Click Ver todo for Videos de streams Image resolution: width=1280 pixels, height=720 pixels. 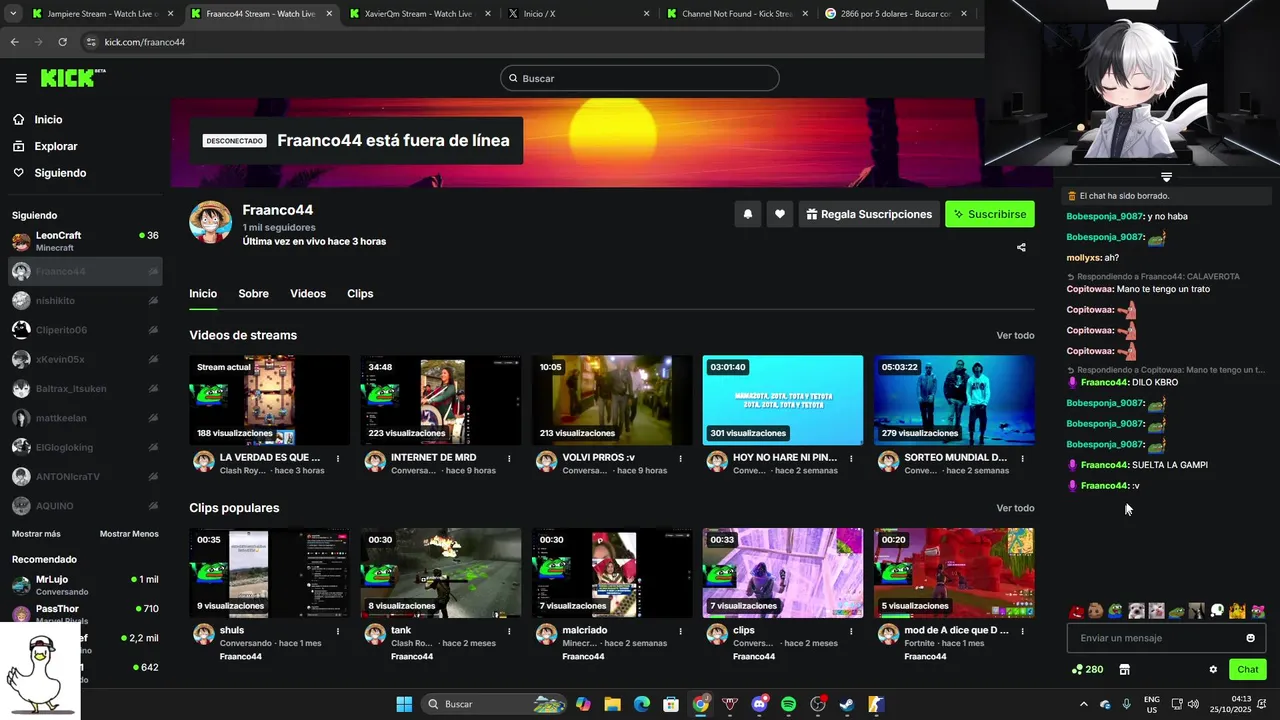click(1015, 335)
